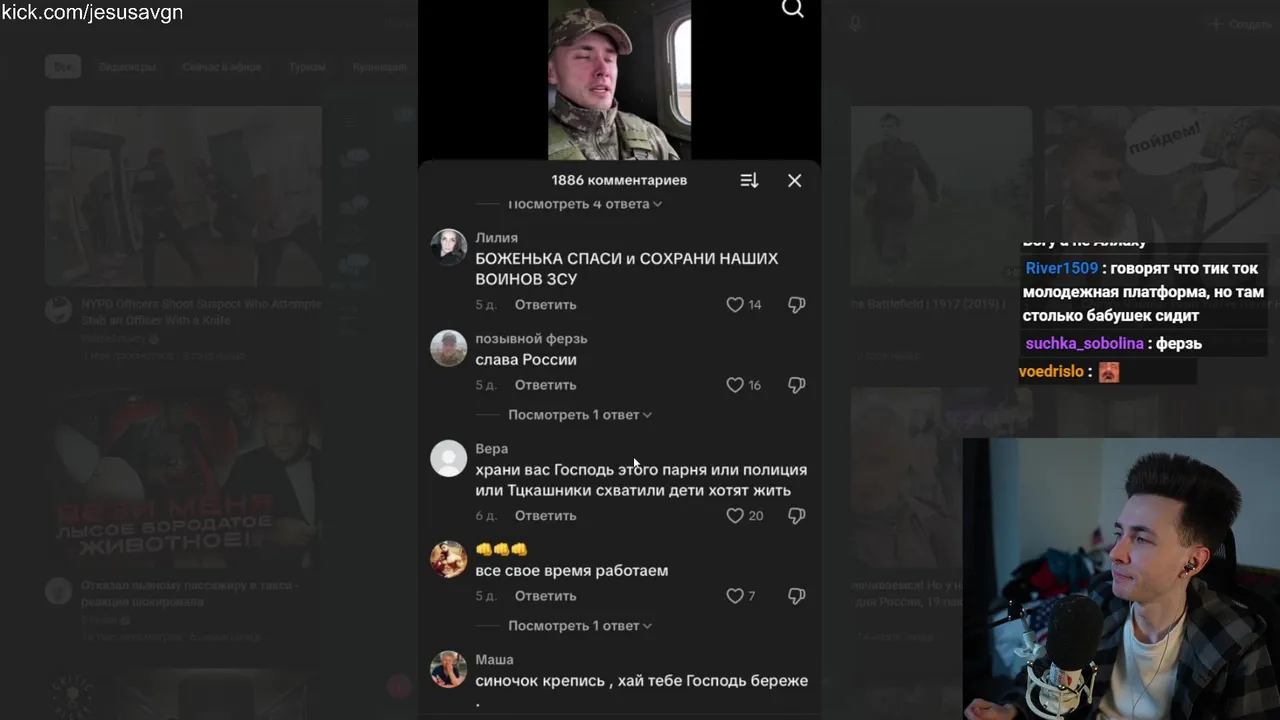
Task: Expand 'Посмотреть 4 ответа' replies
Action: [x=585, y=204]
